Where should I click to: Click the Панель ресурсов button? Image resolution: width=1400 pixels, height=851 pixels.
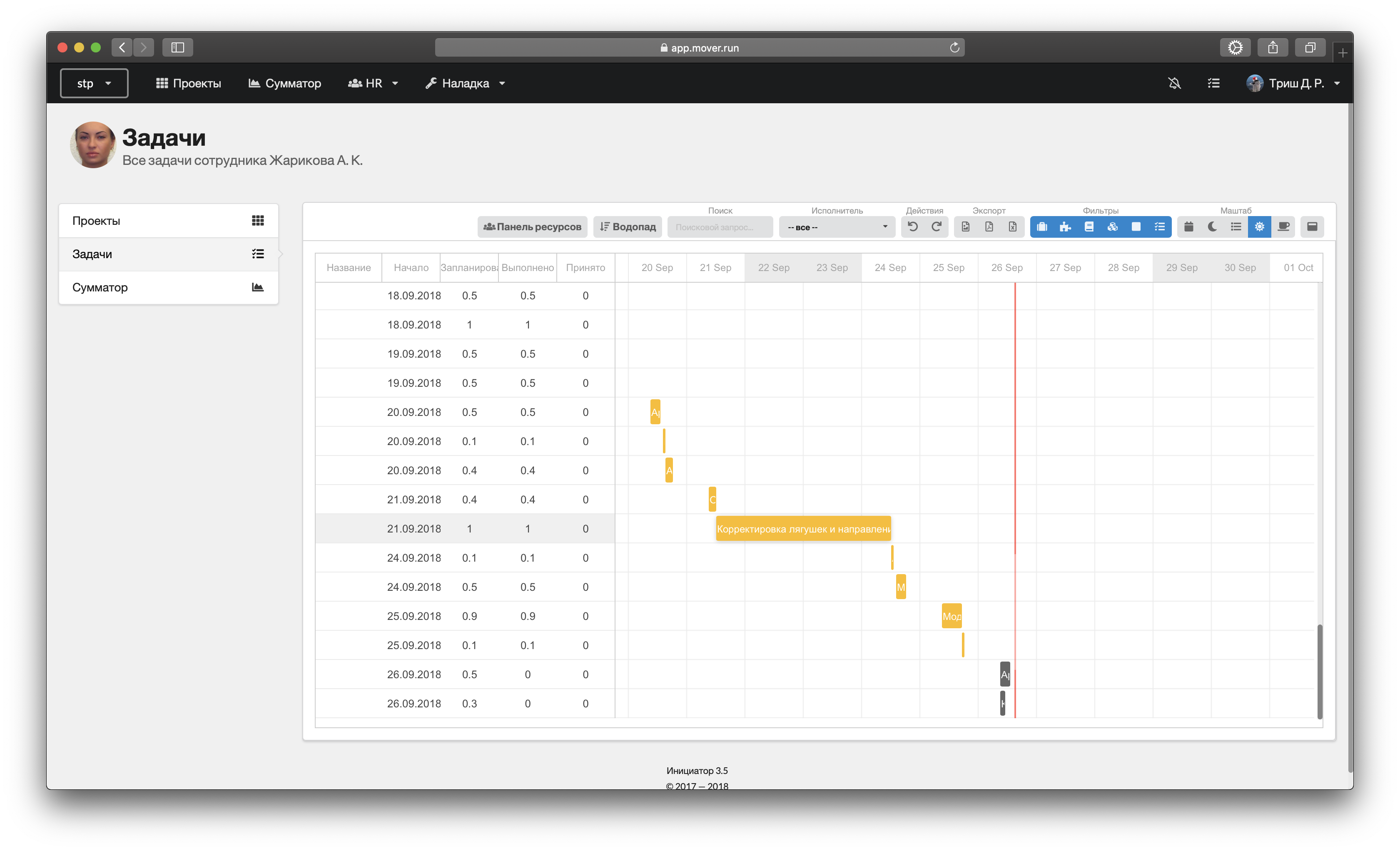point(532,226)
